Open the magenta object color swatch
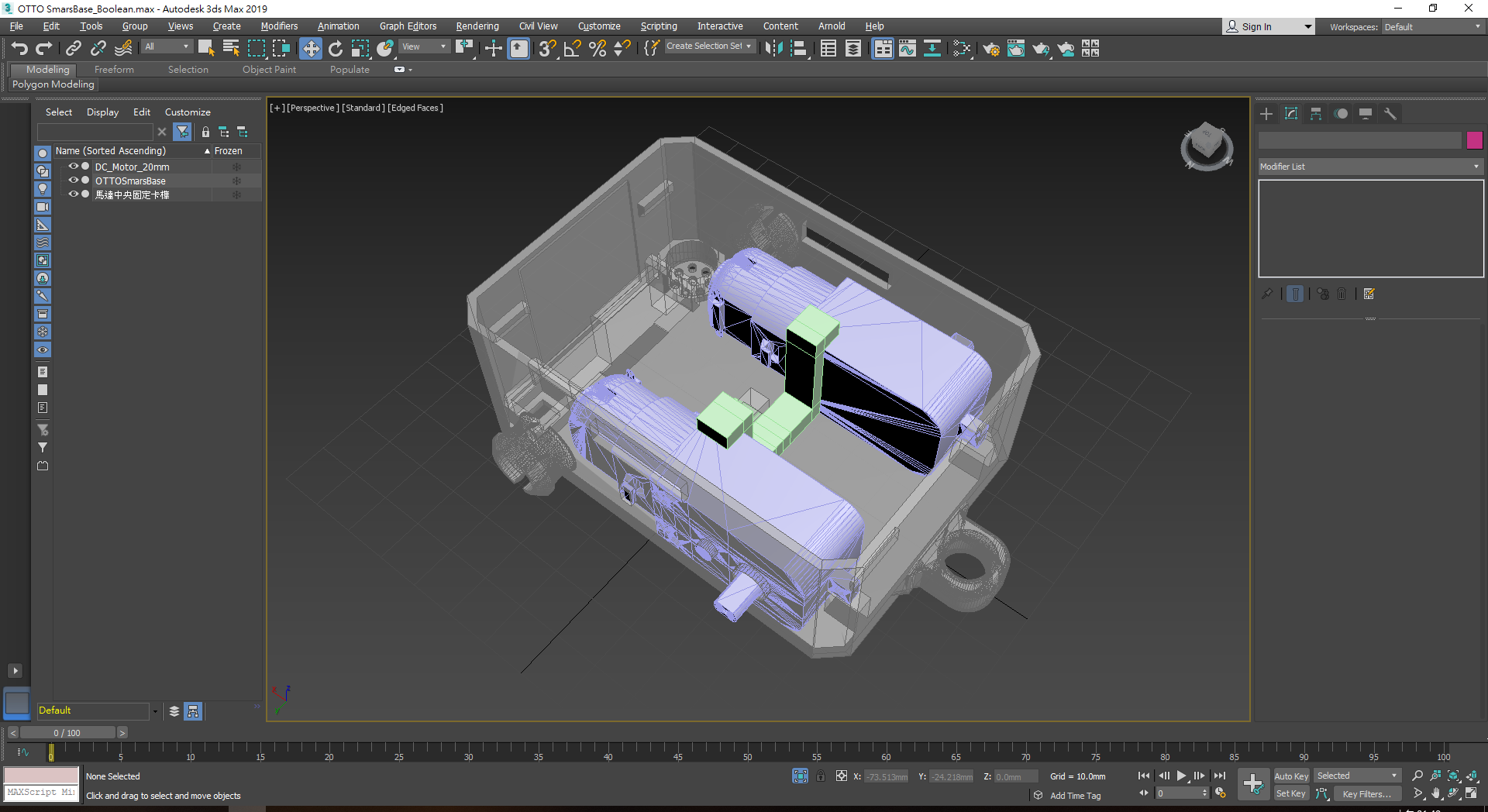This screenshot has height=812, width=1488. pyautogui.click(x=1475, y=140)
